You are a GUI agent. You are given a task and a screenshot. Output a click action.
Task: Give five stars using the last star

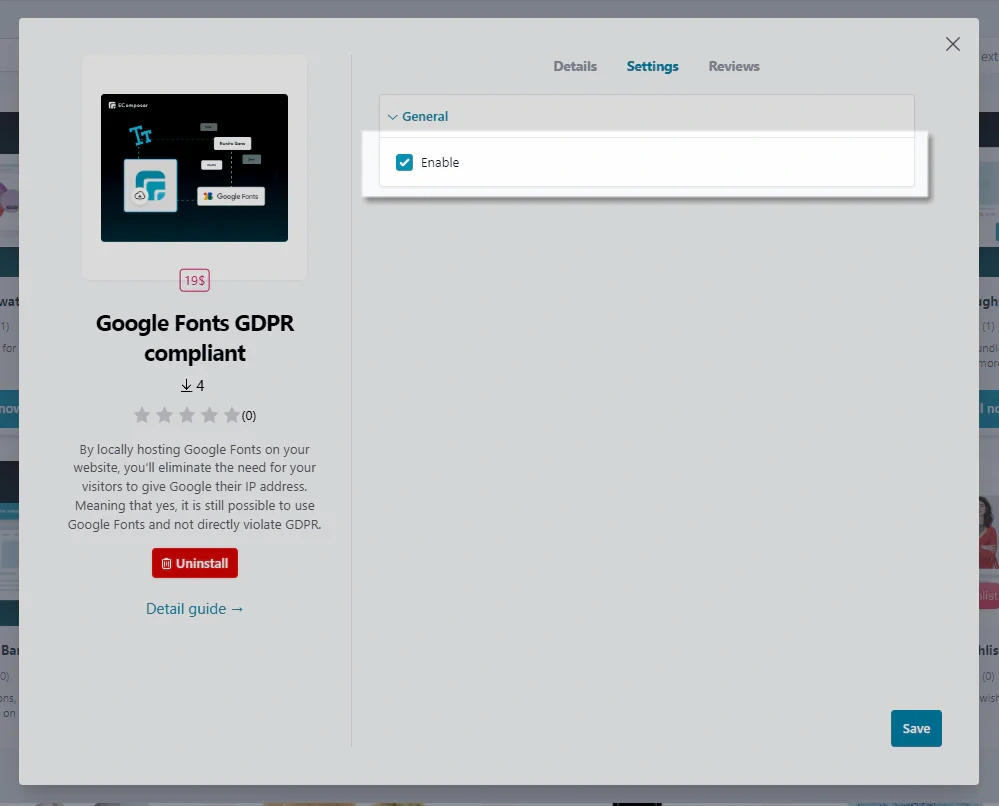tap(232, 415)
